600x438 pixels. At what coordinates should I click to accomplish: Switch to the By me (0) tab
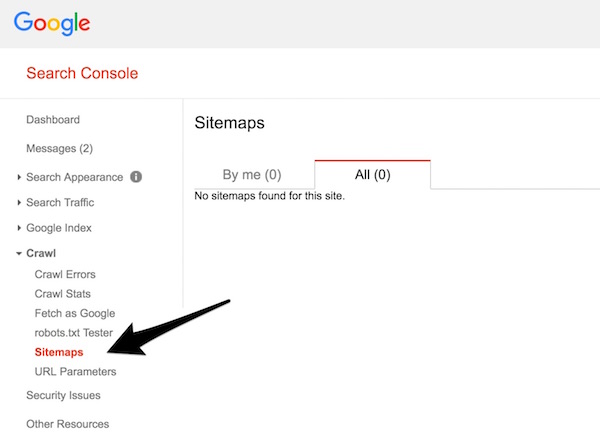coord(252,175)
